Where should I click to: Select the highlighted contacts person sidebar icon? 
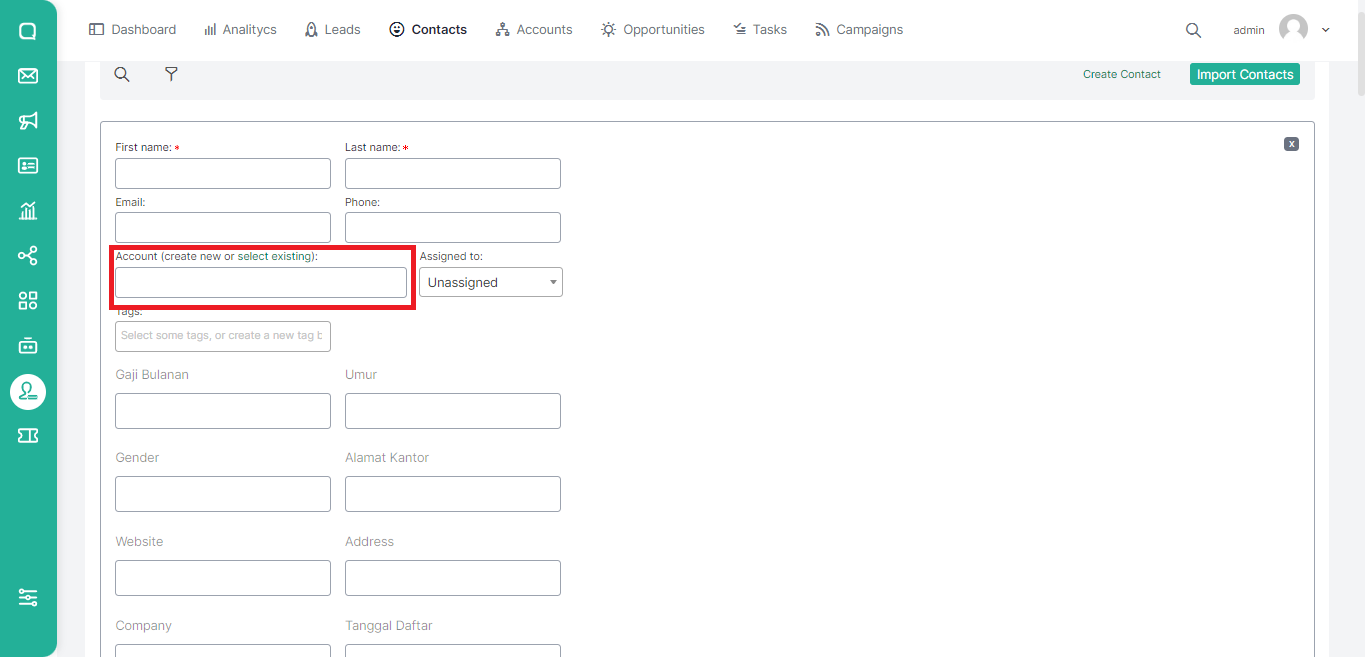pos(28,391)
